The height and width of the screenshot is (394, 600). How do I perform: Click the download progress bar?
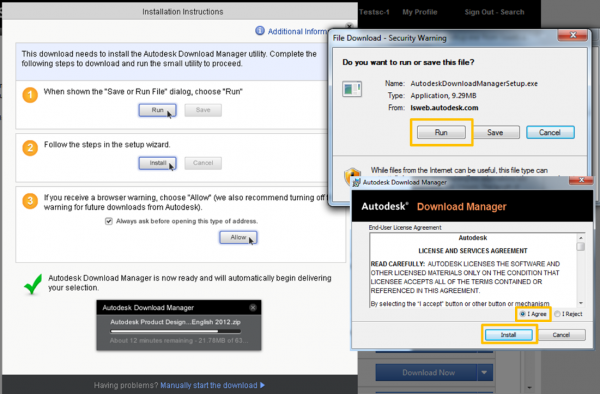176,331
